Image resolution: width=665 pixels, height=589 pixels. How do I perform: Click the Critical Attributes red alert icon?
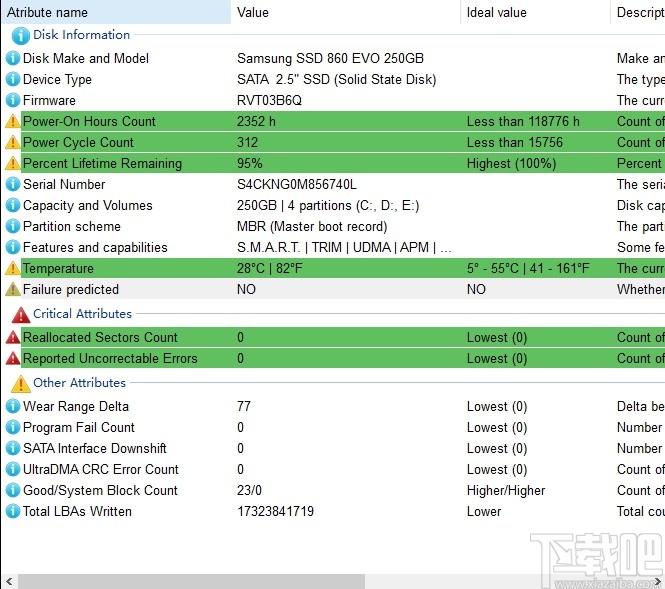tap(21, 315)
